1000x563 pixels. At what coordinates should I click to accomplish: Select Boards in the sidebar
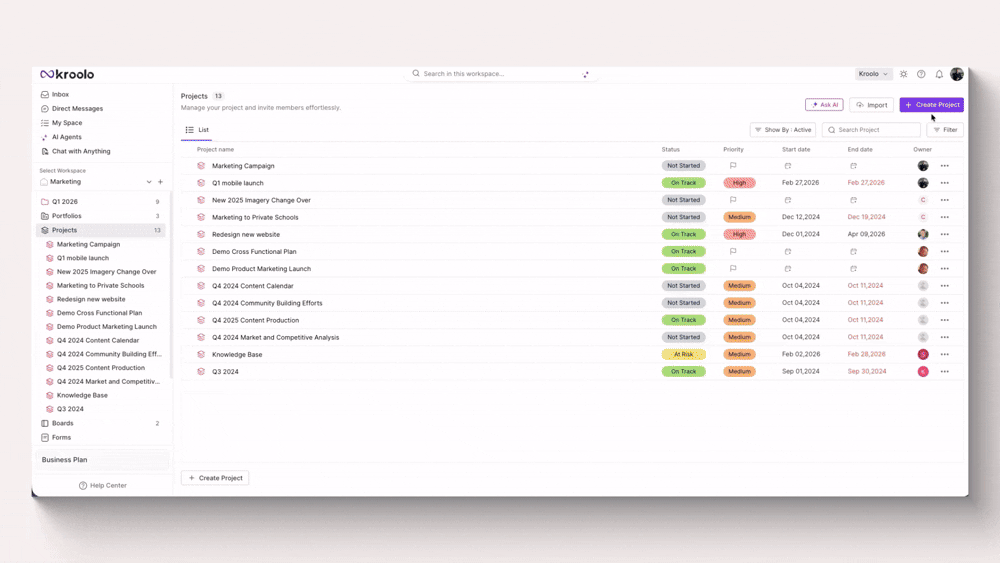(x=62, y=423)
